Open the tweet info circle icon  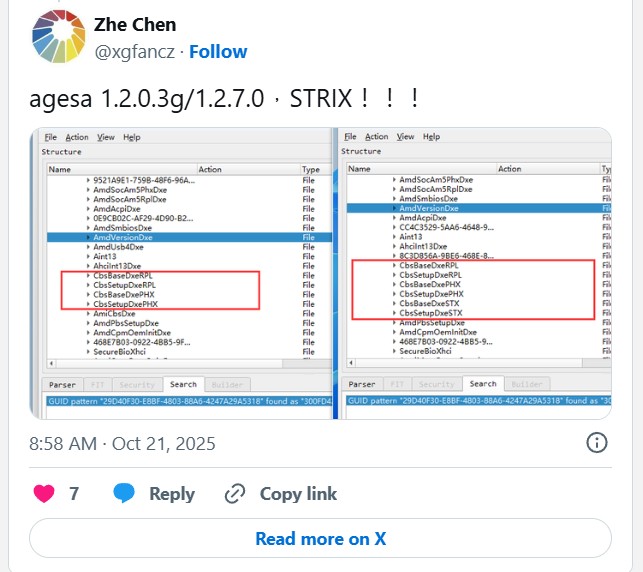pyautogui.click(x=597, y=443)
